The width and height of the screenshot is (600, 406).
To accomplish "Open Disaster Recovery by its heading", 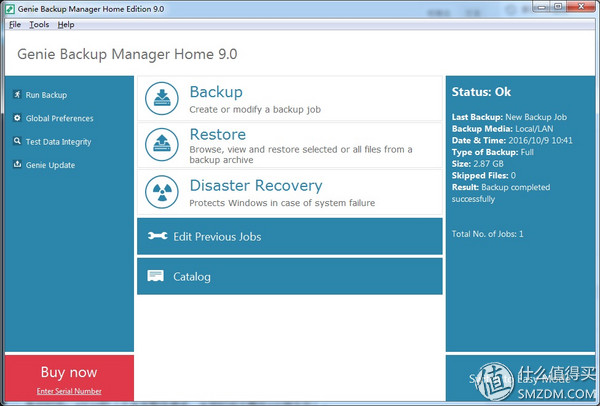I will pyautogui.click(x=256, y=185).
